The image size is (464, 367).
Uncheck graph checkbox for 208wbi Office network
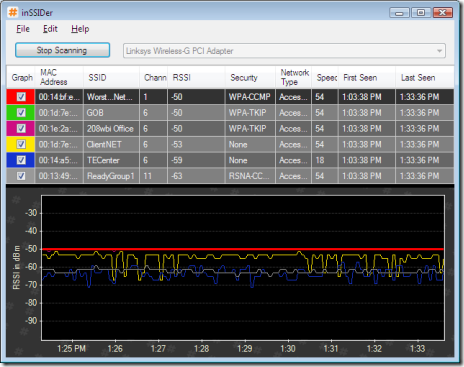tap(21, 128)
